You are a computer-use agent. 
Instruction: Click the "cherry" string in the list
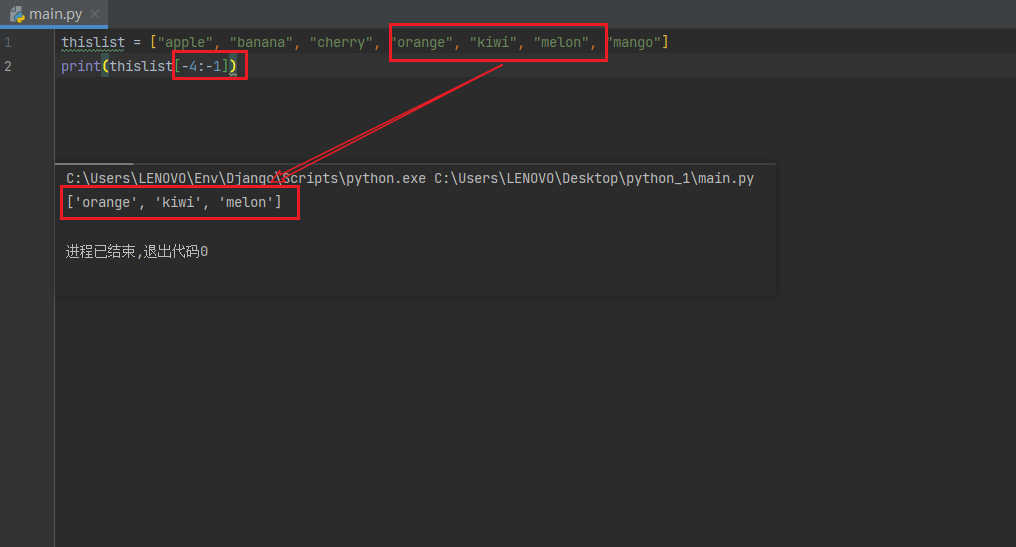[x=341, y=42]
